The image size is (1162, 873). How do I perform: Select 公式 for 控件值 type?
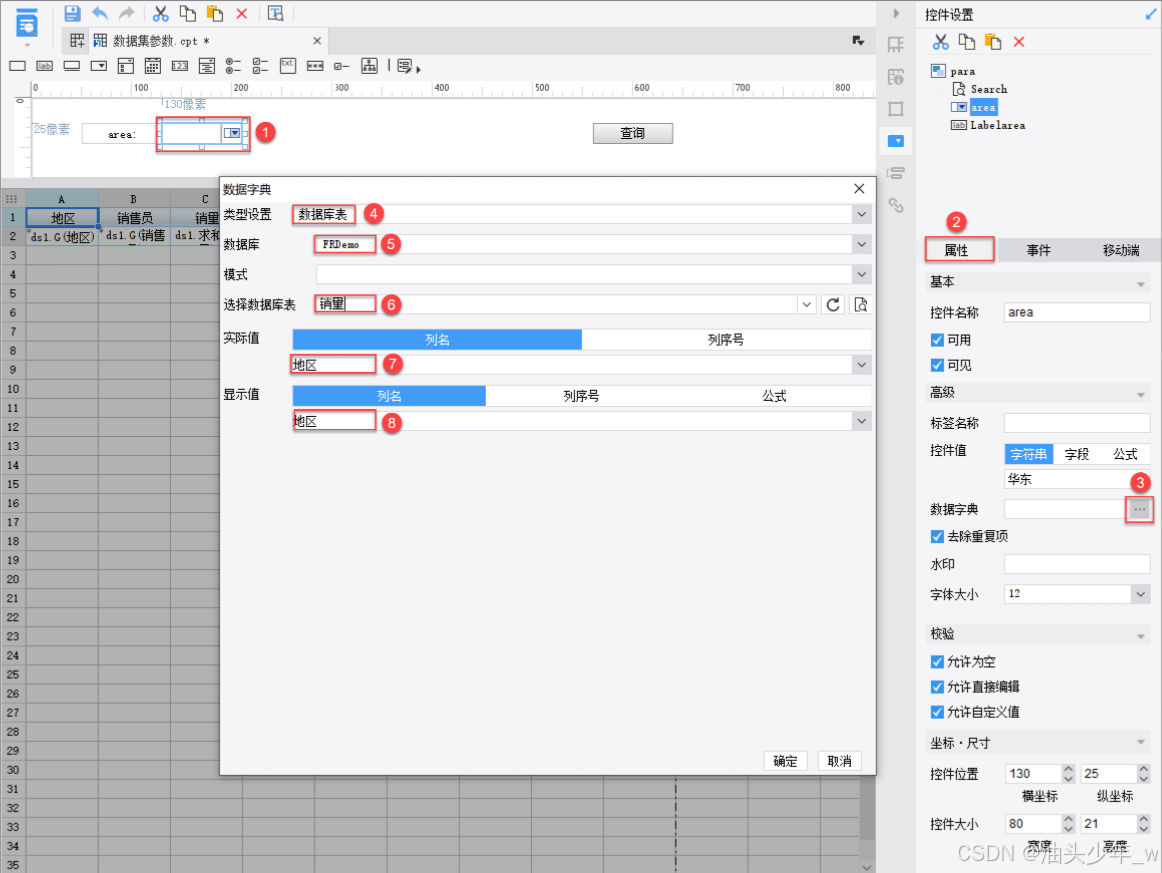pos(1125,454)
